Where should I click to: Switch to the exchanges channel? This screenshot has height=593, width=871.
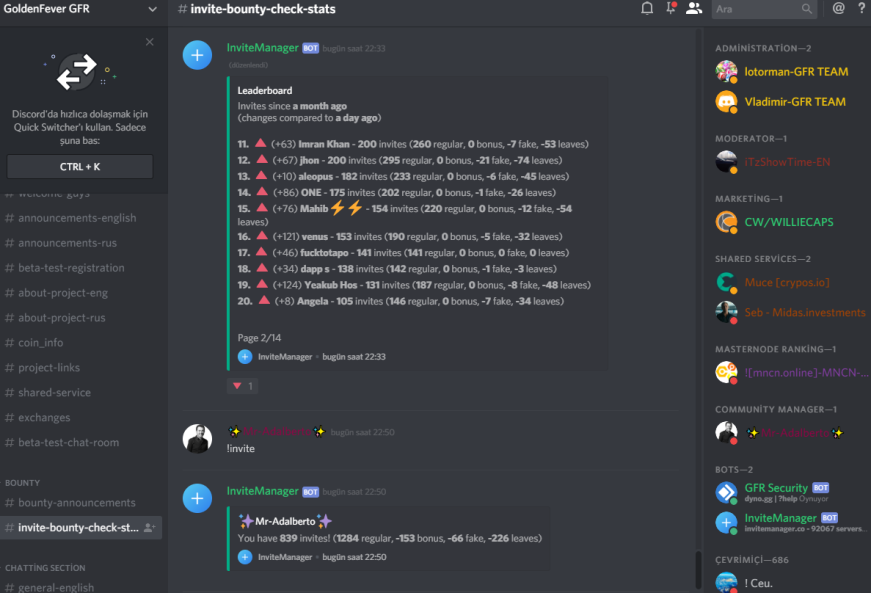(x=44, y=418)
